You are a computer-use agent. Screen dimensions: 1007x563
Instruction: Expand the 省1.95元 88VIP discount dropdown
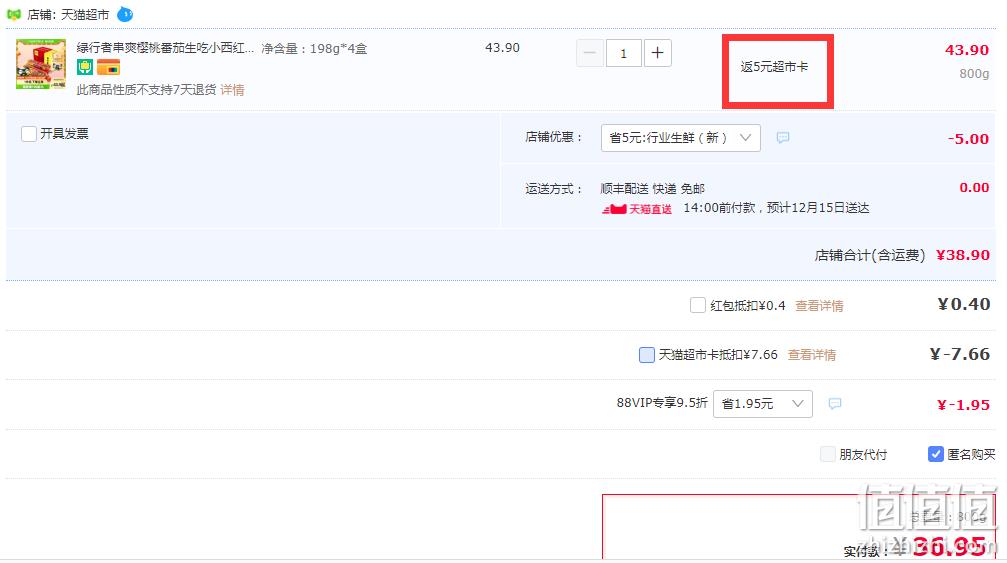click(x=763, y=404)
